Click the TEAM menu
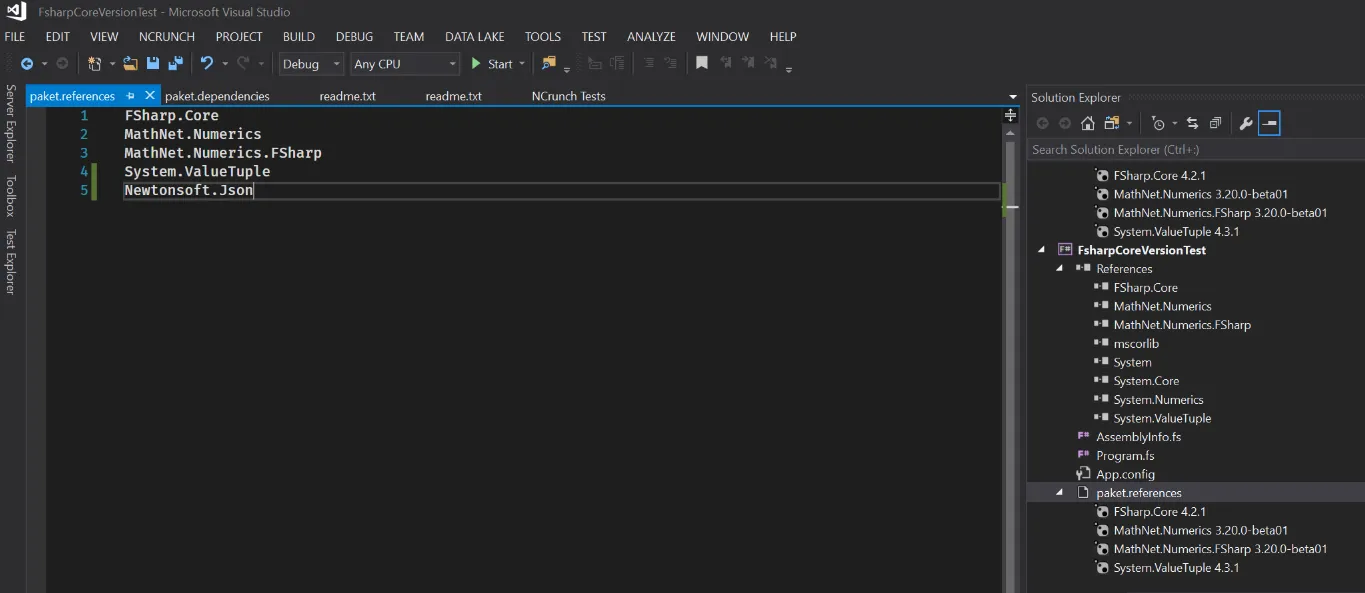Screen dimensions: 1365x593 tap(408, 37)
